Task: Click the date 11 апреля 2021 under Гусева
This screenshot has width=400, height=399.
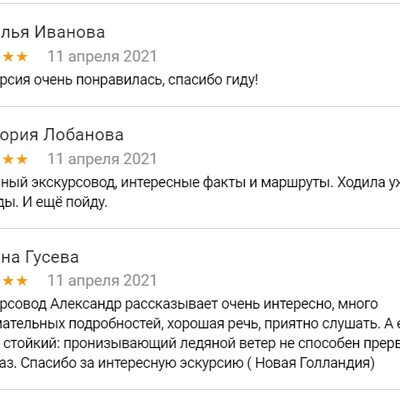Action: pos(102,281)
